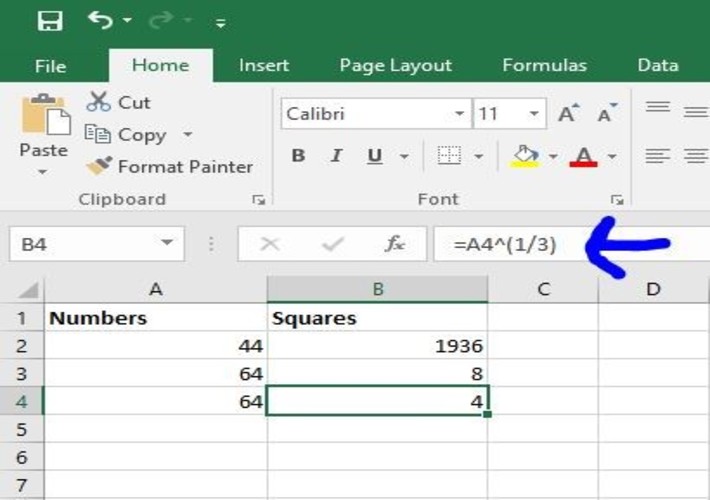
Task: Click the Insert Function fx icon
Action: pyautogui.click(x=395, y=244)
